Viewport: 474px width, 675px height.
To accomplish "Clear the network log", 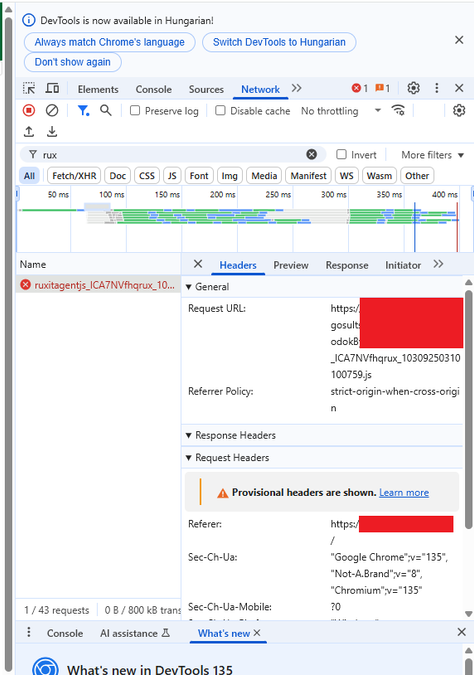I will pyautogui.click(x=52, y=111).
